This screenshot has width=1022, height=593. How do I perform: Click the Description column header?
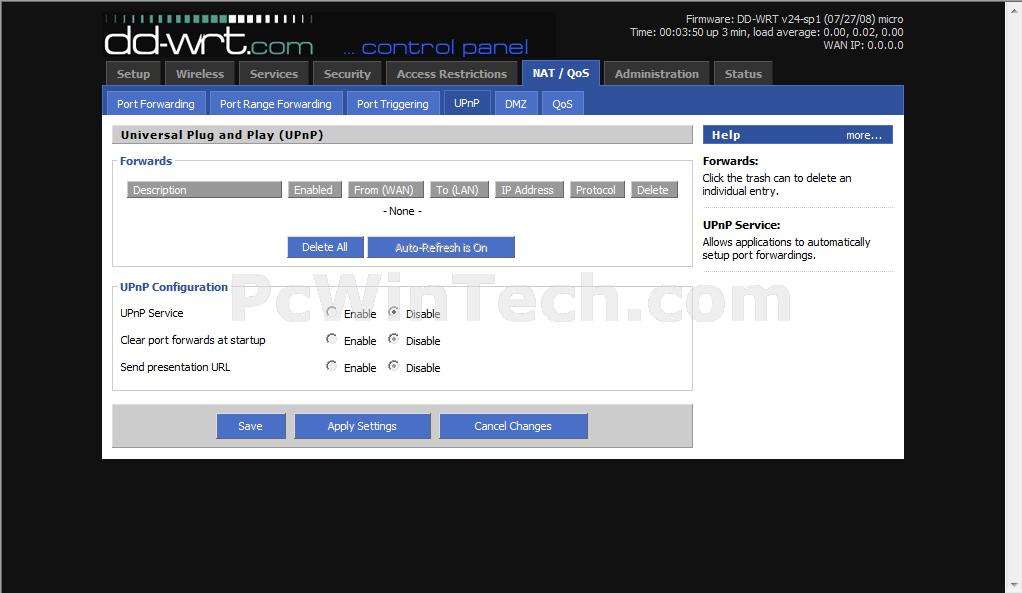click(204, 190)
